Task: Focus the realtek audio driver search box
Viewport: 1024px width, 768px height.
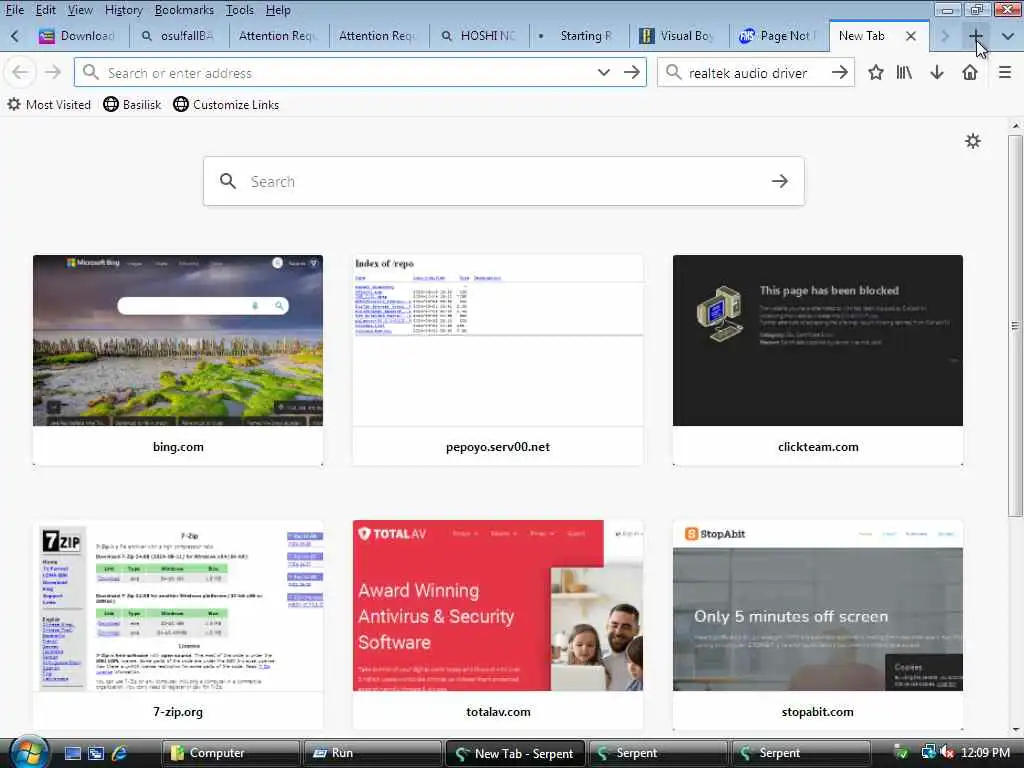Action: [756, 72]
